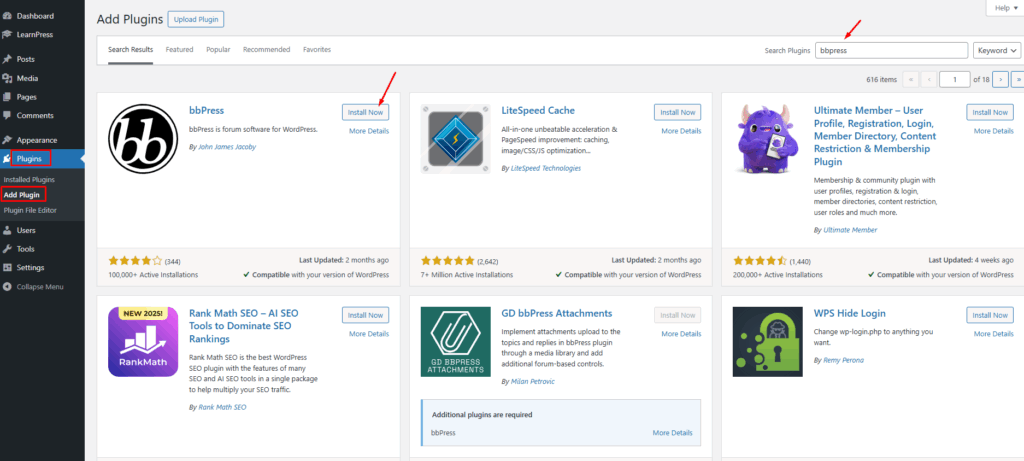The height and width of the screenshot is (461, 1024).
Task: Click the Settings sliders icon
Action: [x=7, y=268]
